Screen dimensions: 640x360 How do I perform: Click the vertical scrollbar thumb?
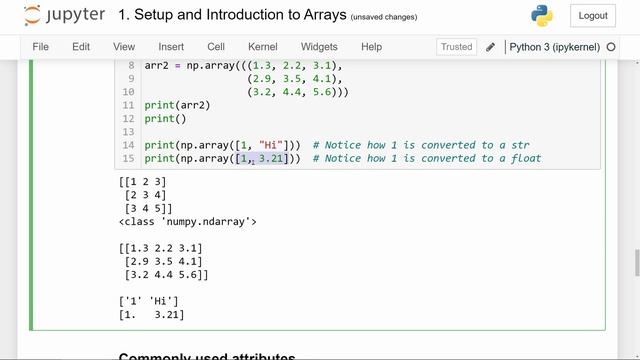click(x=637, y=263)
